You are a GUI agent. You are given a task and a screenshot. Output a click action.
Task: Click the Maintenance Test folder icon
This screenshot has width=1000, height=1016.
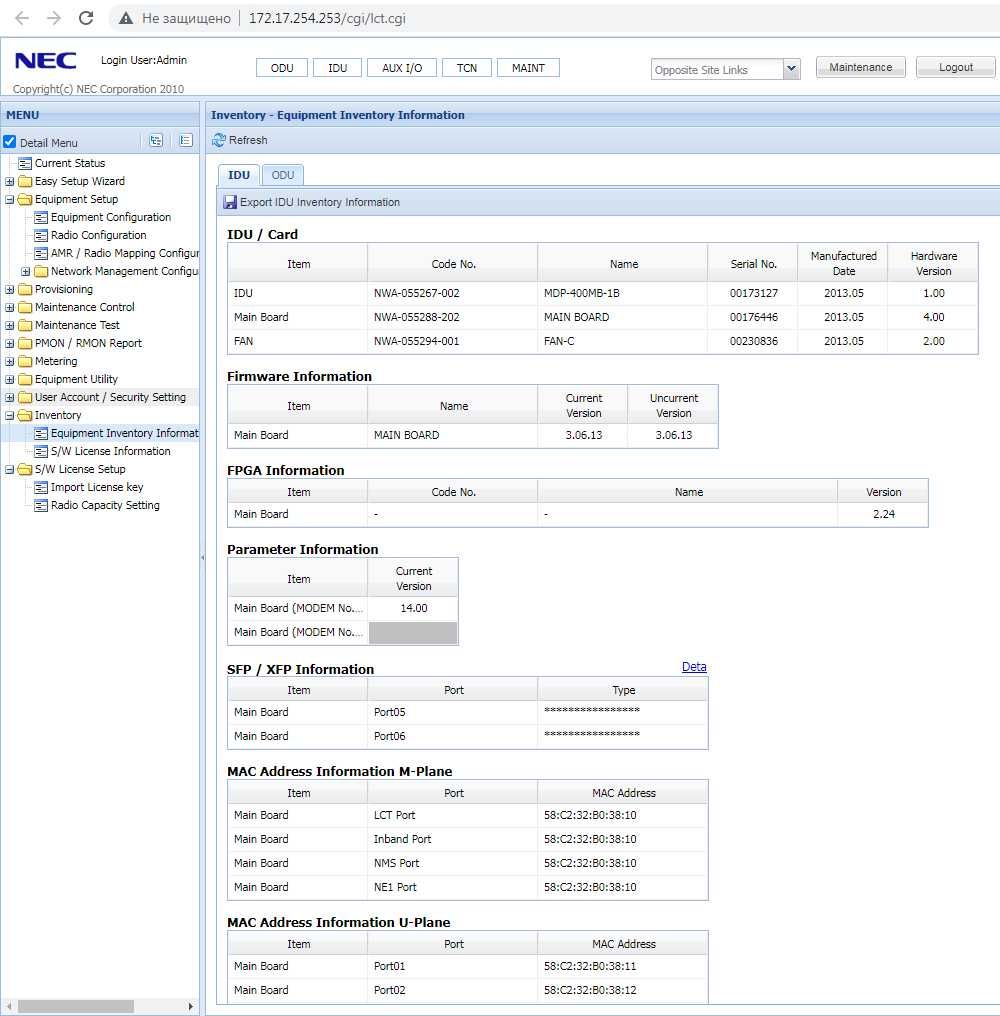pos(25,325)
